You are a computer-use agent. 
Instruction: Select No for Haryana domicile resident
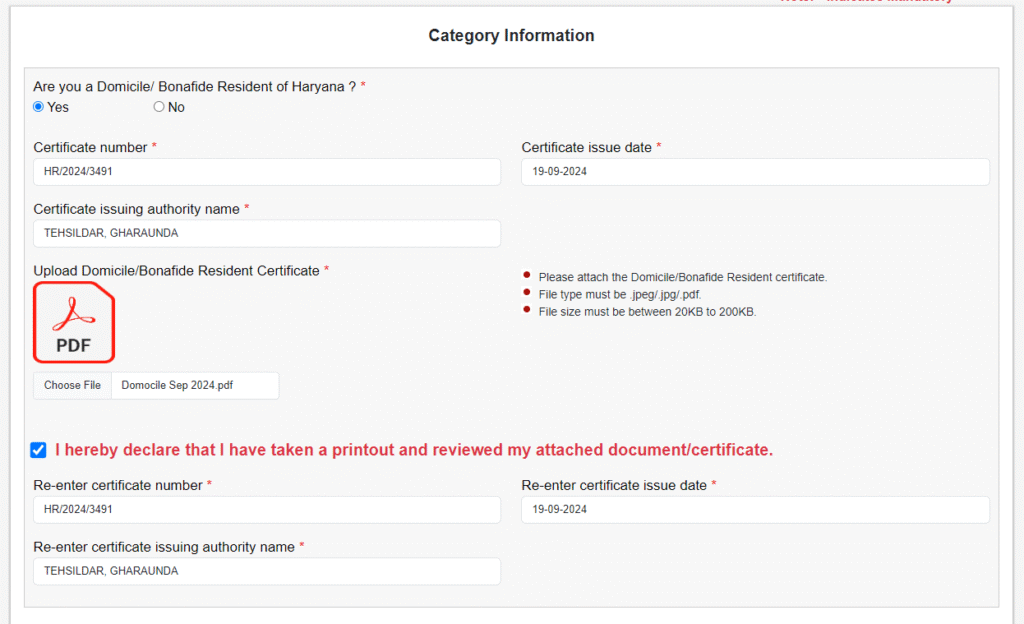159,107
